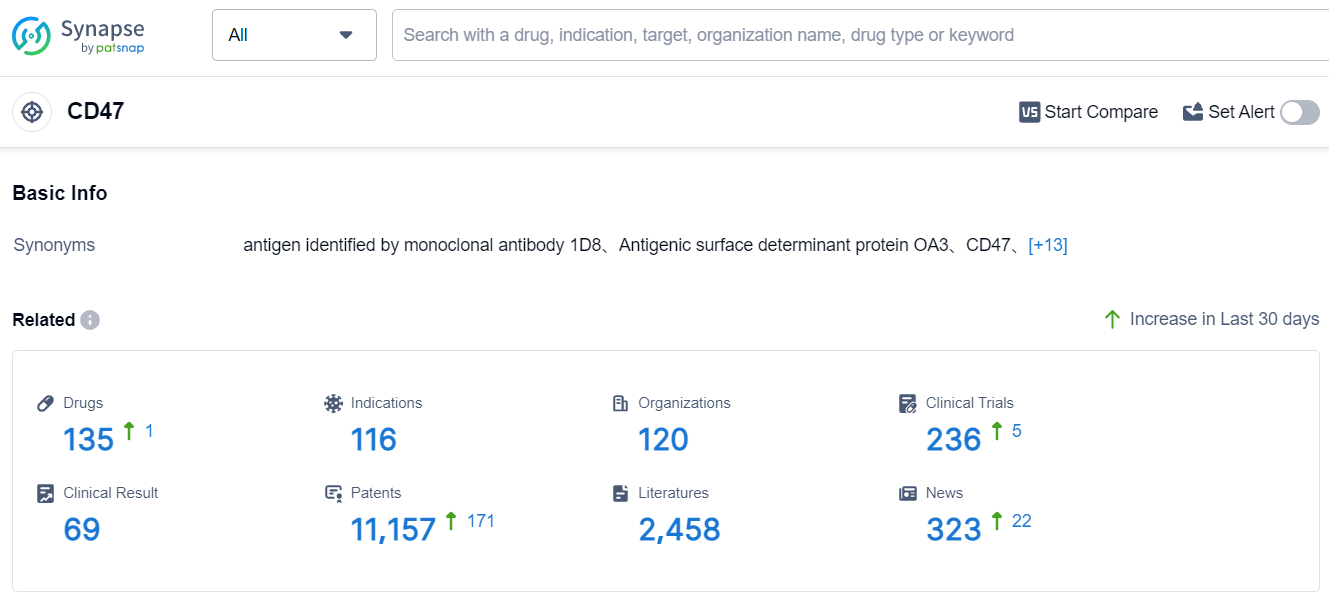Screen dimensions: 1329x603
Task: Open the 11,157 Patents count link
Action: tap(393, 529)
